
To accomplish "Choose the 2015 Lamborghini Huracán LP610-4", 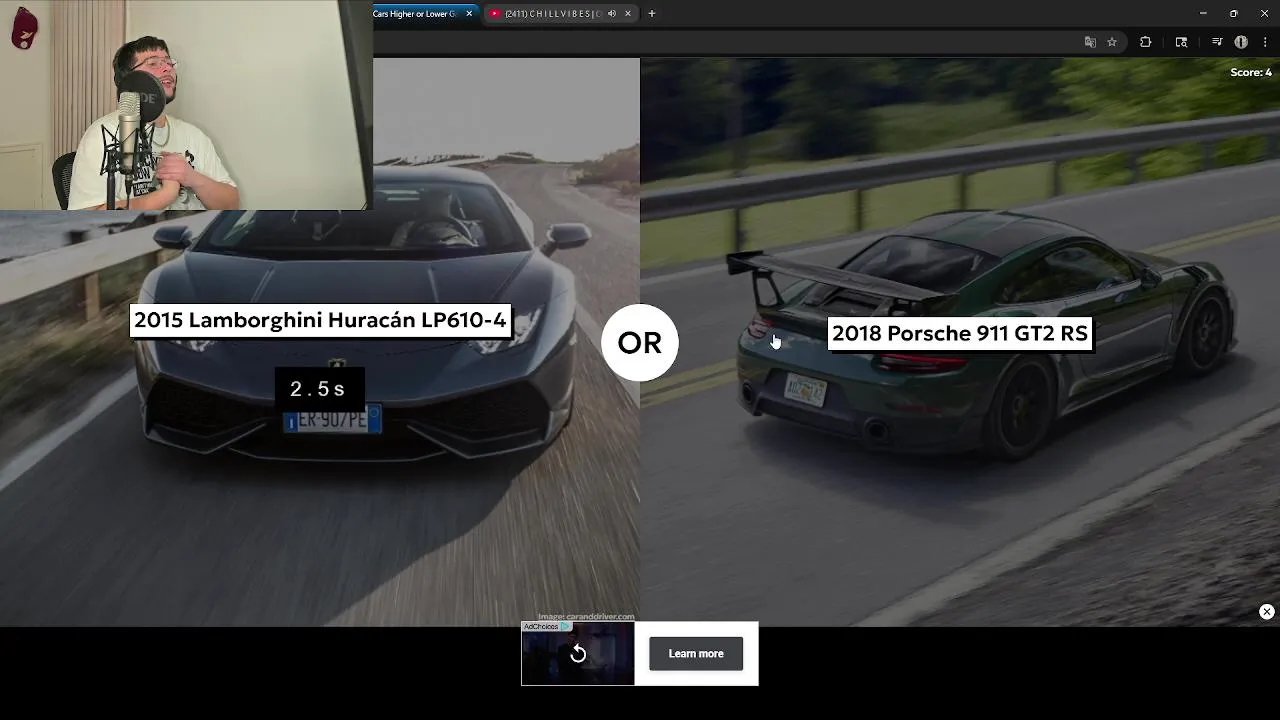I will (320, 320).
